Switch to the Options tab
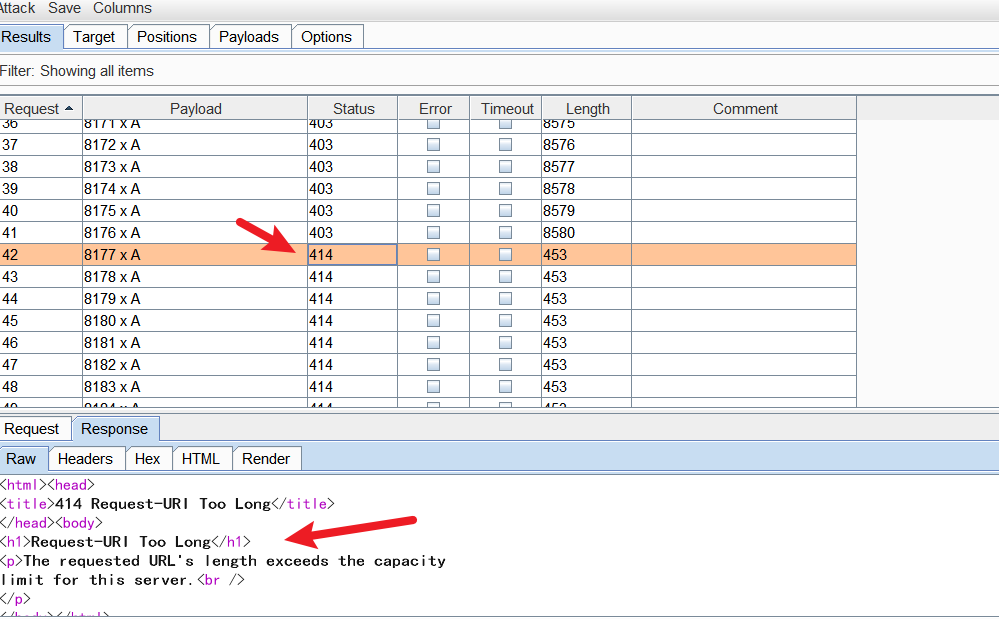This screenshot has width=999, height=619. (x=326, y=37)
